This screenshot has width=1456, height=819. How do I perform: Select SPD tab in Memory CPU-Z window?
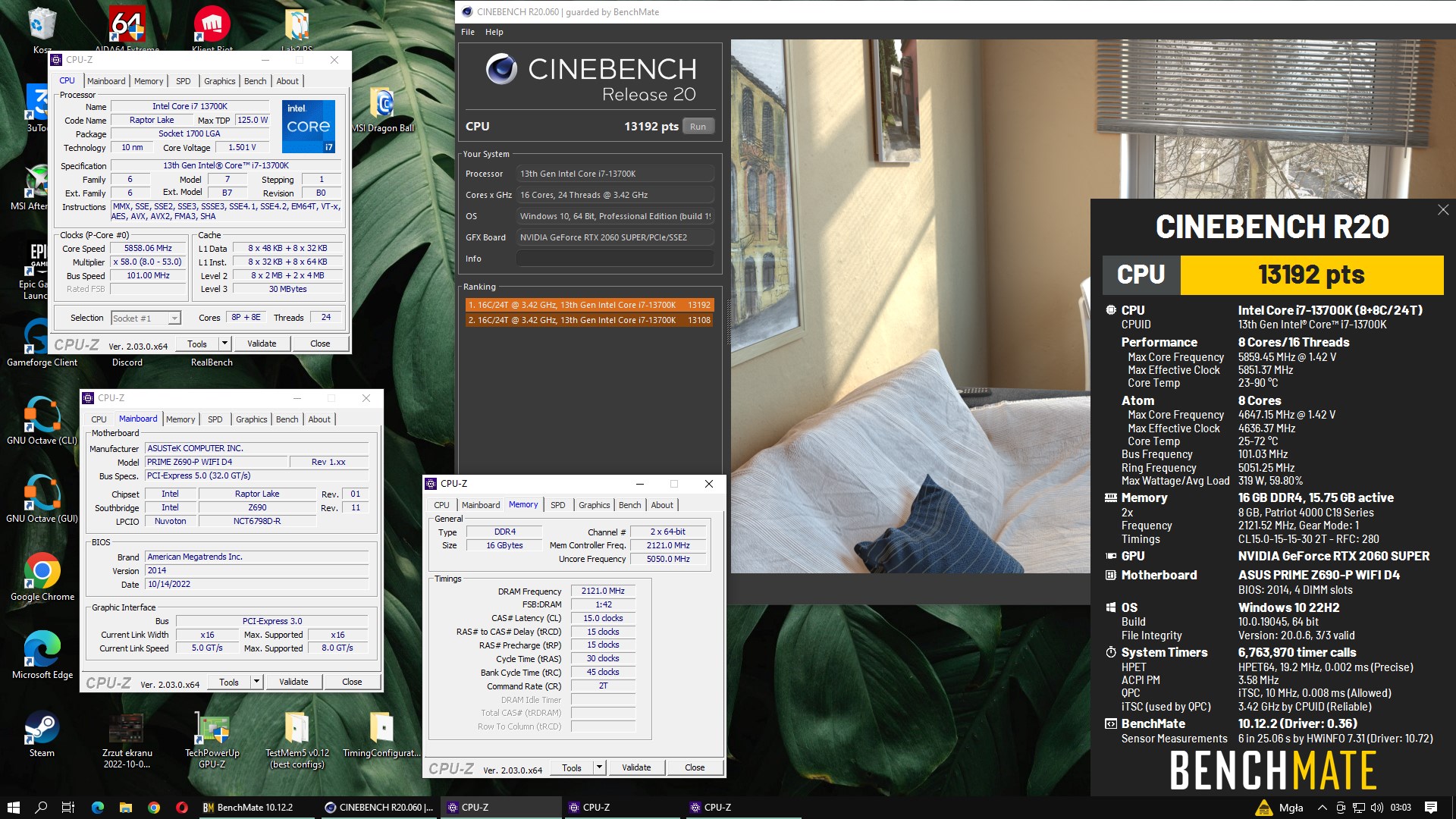click(x=558, y=505)
